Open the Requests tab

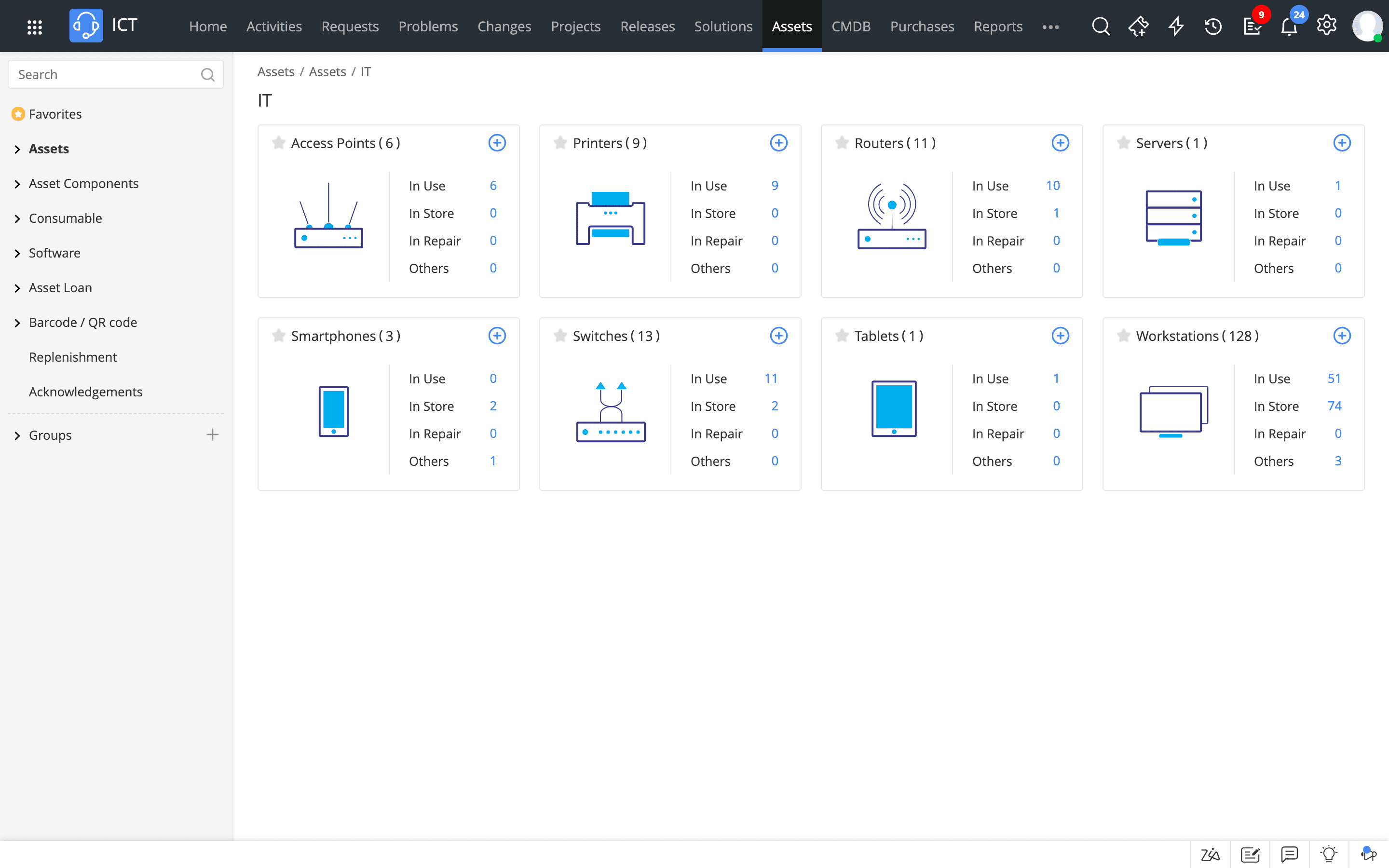pos(350,27)
